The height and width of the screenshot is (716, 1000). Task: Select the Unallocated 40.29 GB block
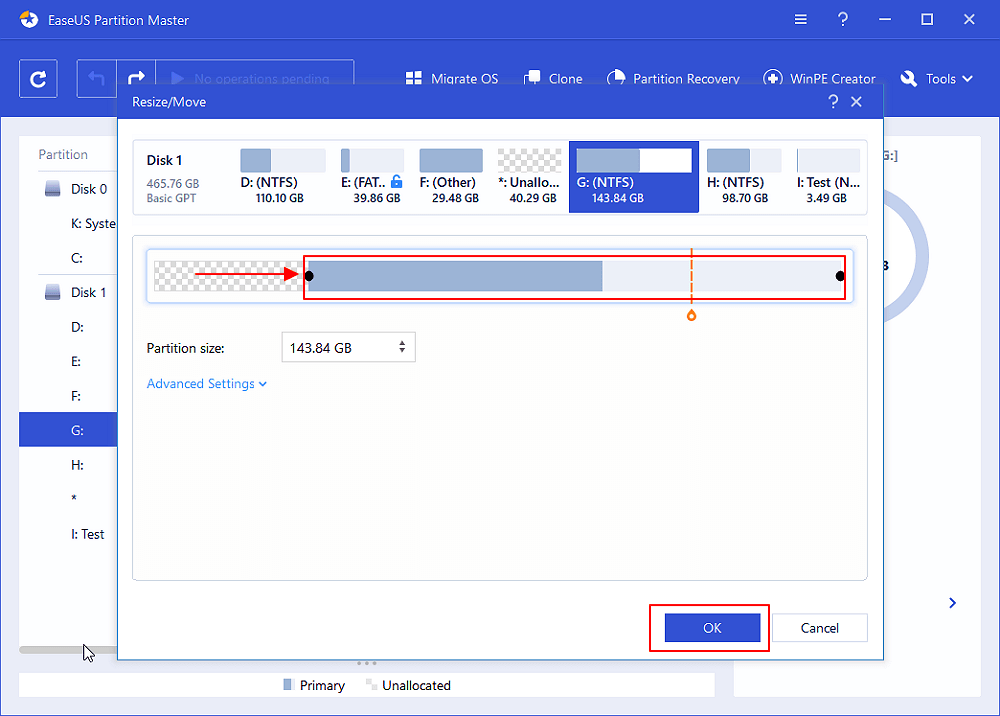[529, 177]
